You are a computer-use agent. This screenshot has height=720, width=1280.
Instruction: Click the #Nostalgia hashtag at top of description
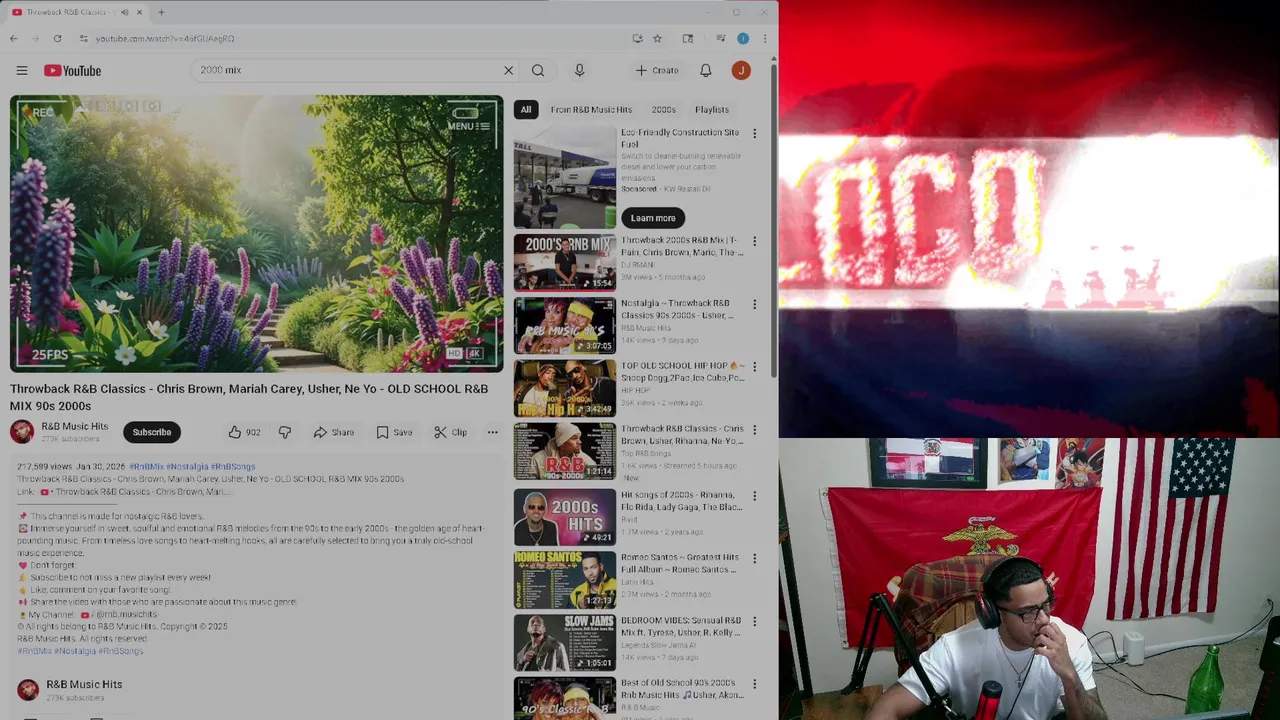pyautogui.click(x=187, y=467)
